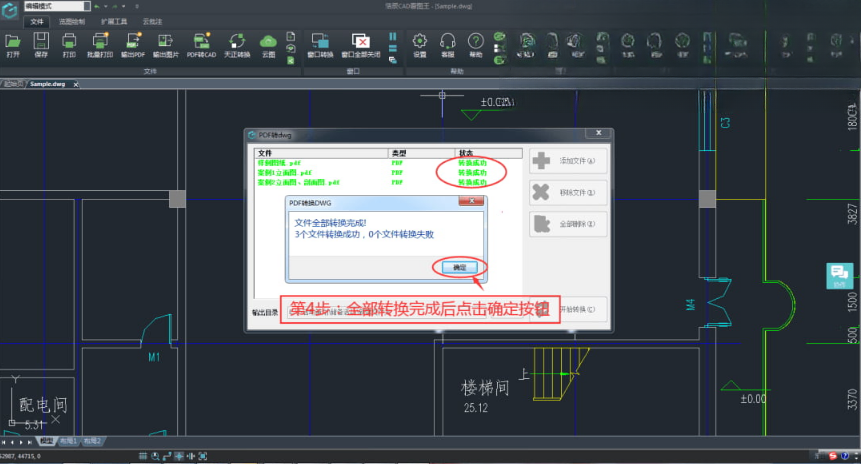Select the 输出PDF export icon
Viewport: 861px width, 464px height.
coord(133,45)
